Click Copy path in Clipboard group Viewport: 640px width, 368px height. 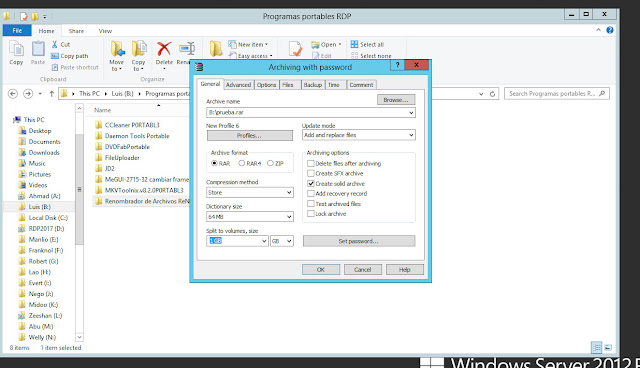click(69, 56)
